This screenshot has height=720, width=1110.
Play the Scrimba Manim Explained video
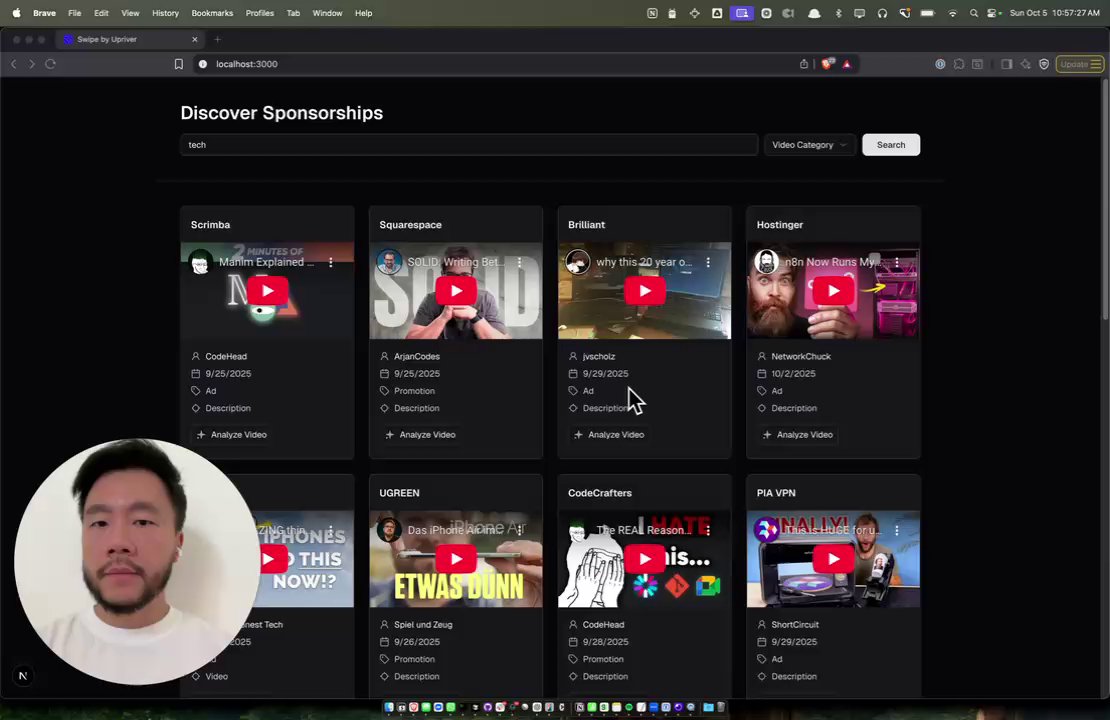(x=267, y=290)
